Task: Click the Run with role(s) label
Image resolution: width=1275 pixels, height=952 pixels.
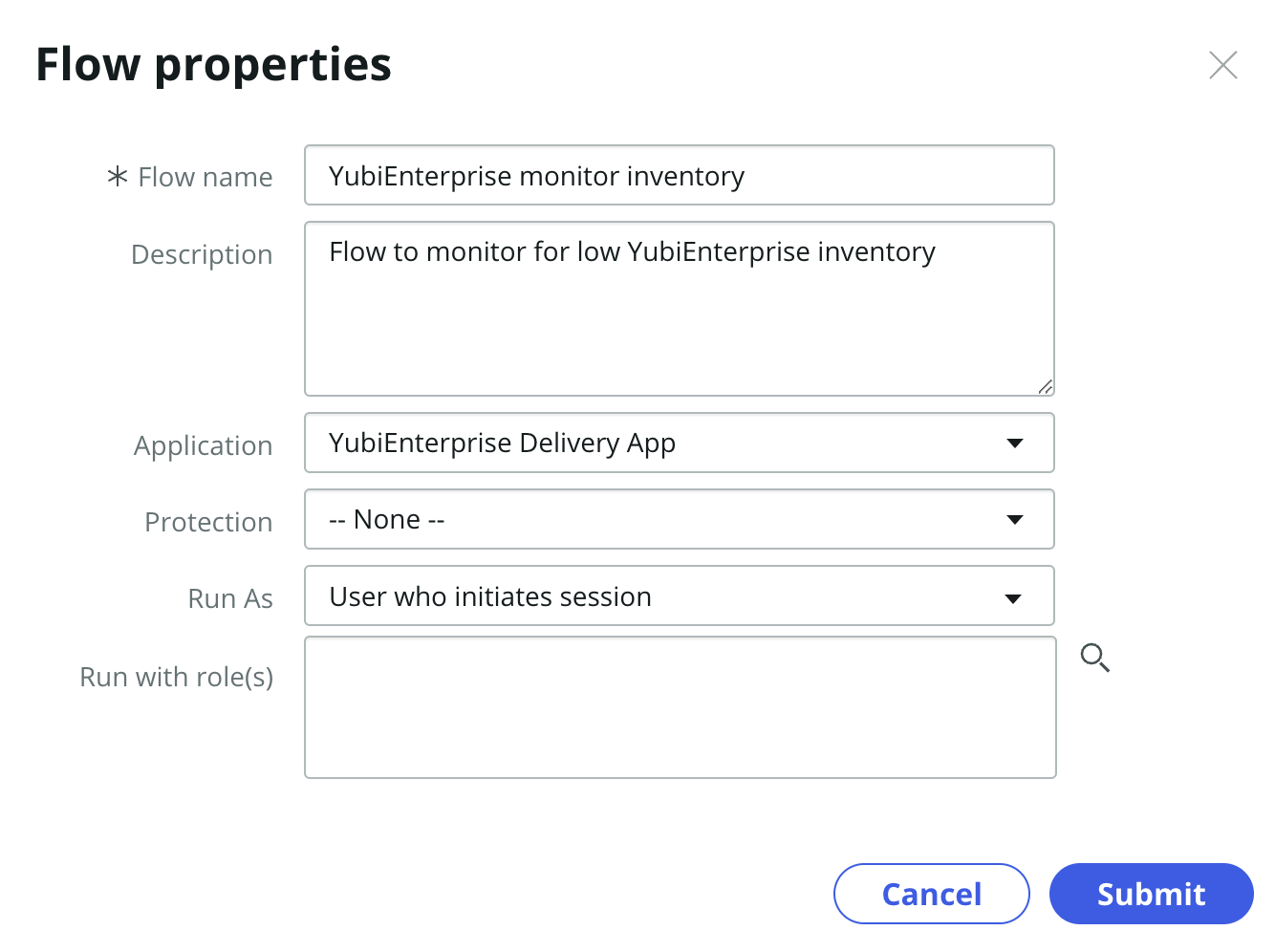Action: [x=177, y=677]
